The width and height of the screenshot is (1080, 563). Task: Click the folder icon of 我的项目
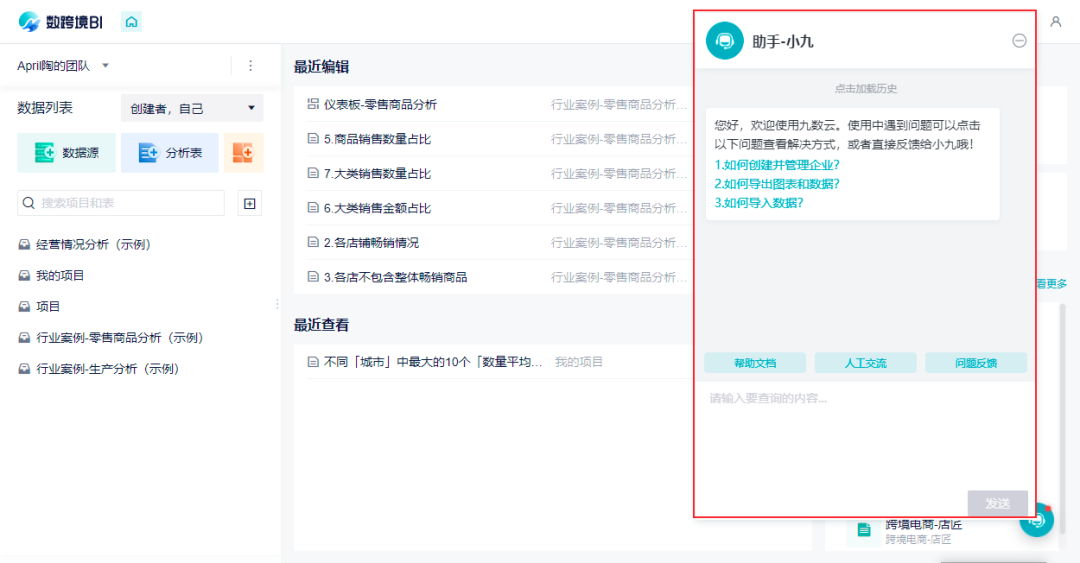coord(24,276)
